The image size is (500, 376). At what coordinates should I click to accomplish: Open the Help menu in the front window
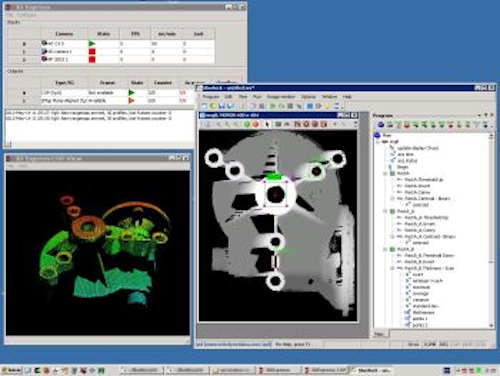tap(347, 97)
